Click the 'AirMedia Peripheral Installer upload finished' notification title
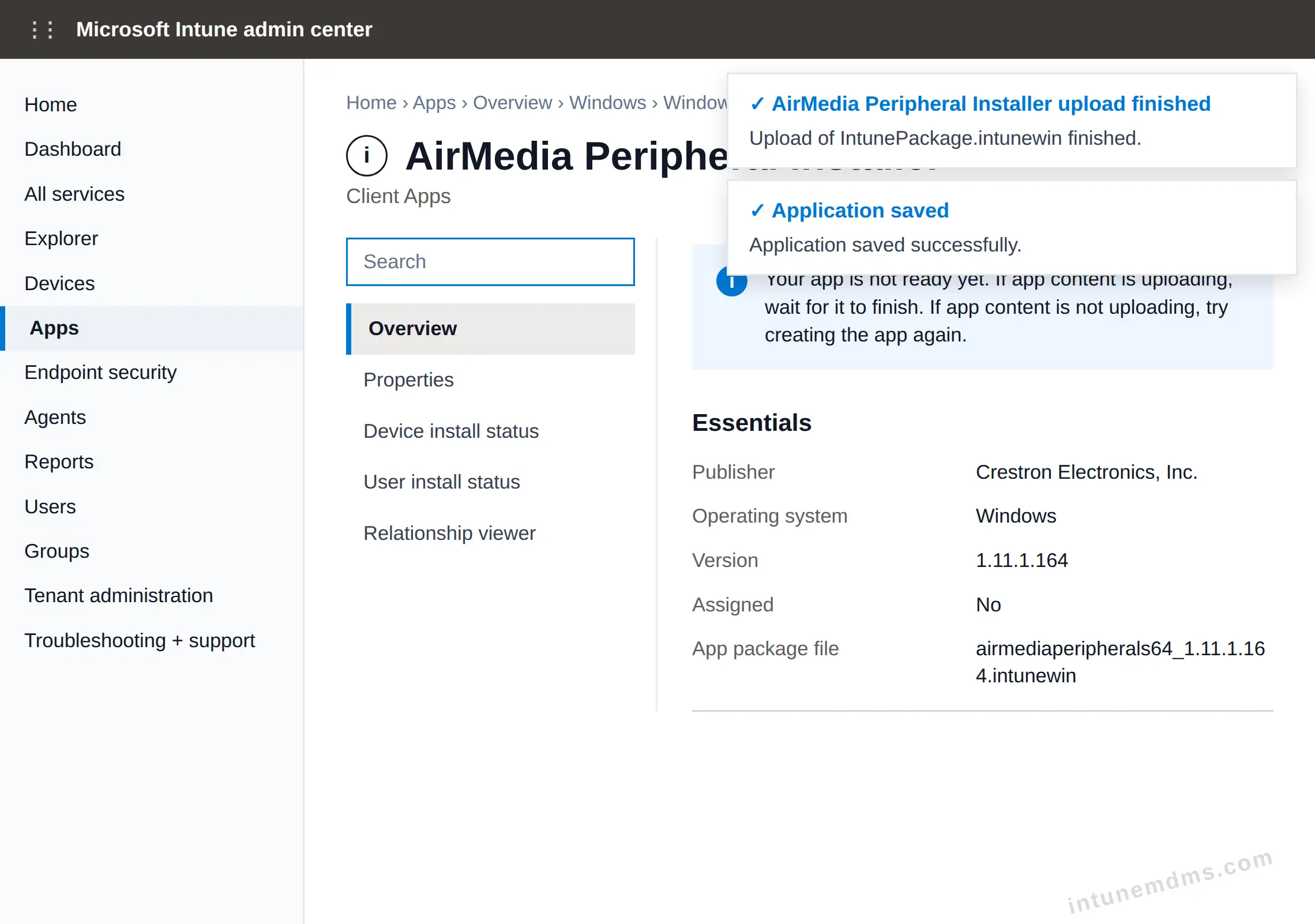The width and height of the screenshot is (1315, 924). 991,104
